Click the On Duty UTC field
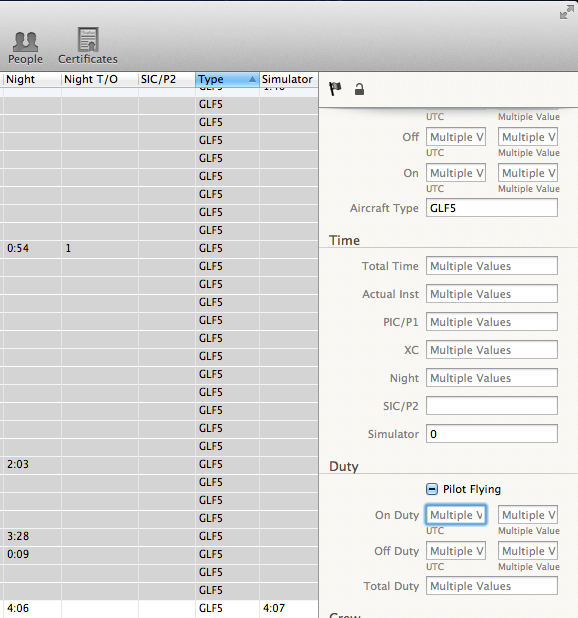 pos(456,515)
